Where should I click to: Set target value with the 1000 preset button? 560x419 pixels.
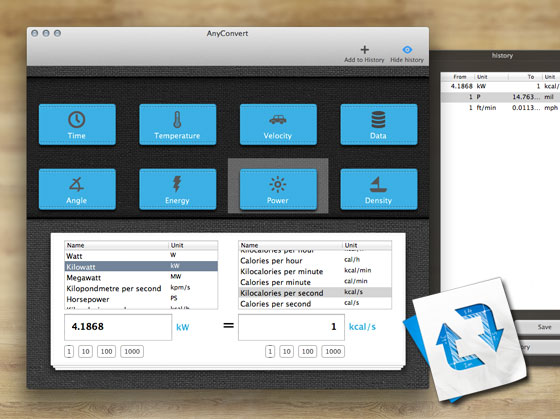pos(333,351)
